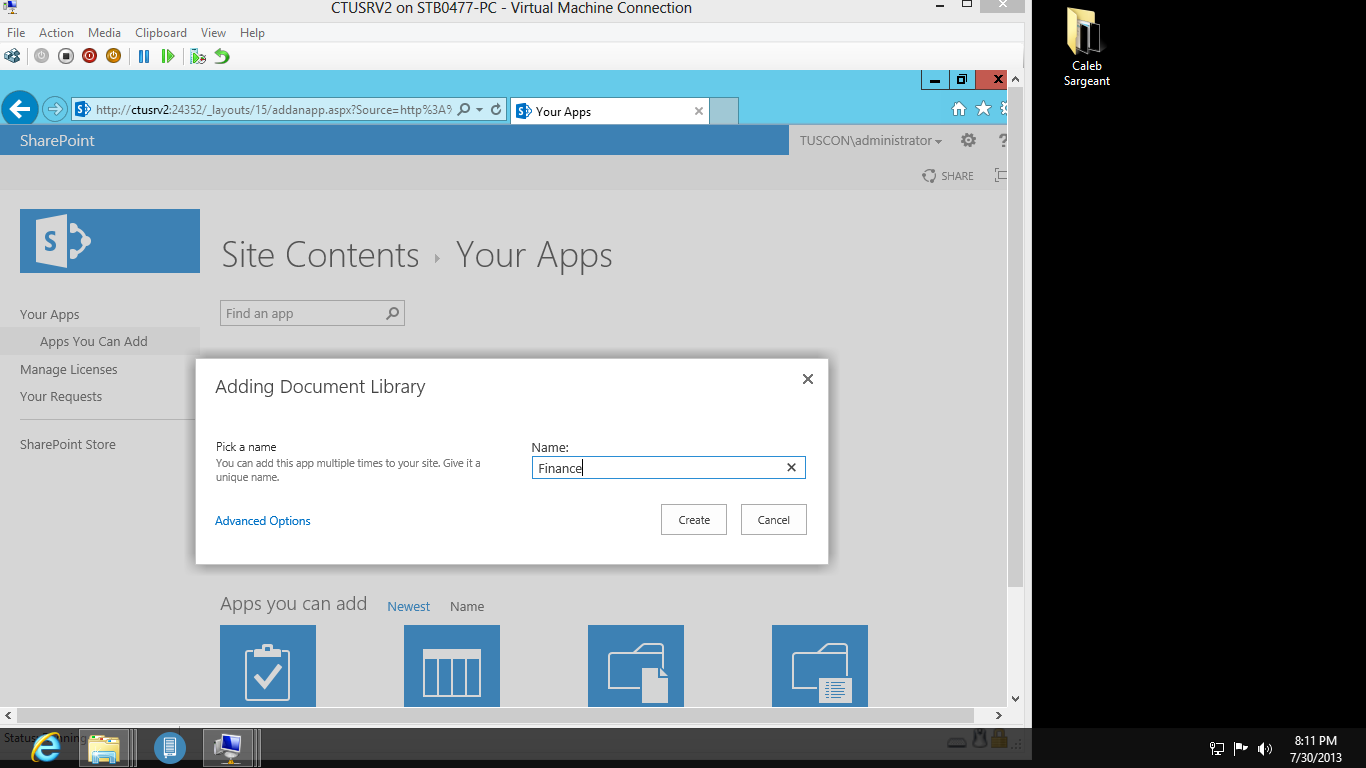Click the search magnifier in the address bar
Image resolution: width=1366 pixels, height=768 pixels.
coord(464,110)
